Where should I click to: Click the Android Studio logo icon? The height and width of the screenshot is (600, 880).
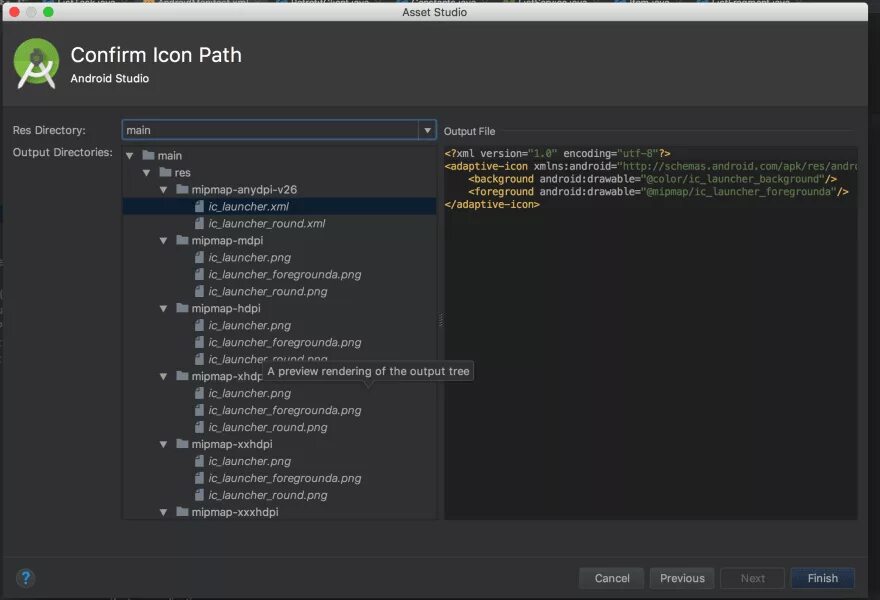(36, 63)
